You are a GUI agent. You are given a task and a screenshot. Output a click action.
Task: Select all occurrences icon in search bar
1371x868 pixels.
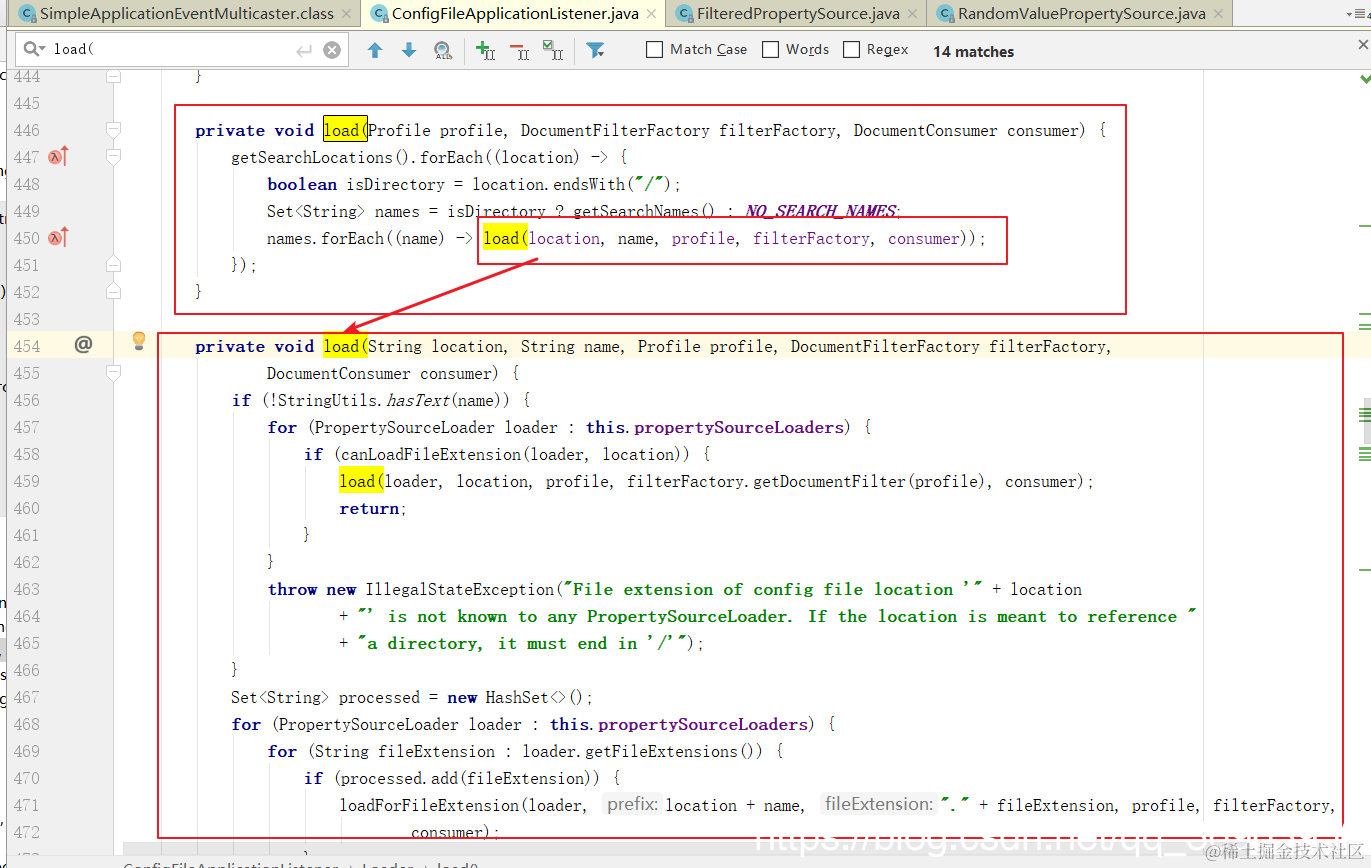[552, 50]
